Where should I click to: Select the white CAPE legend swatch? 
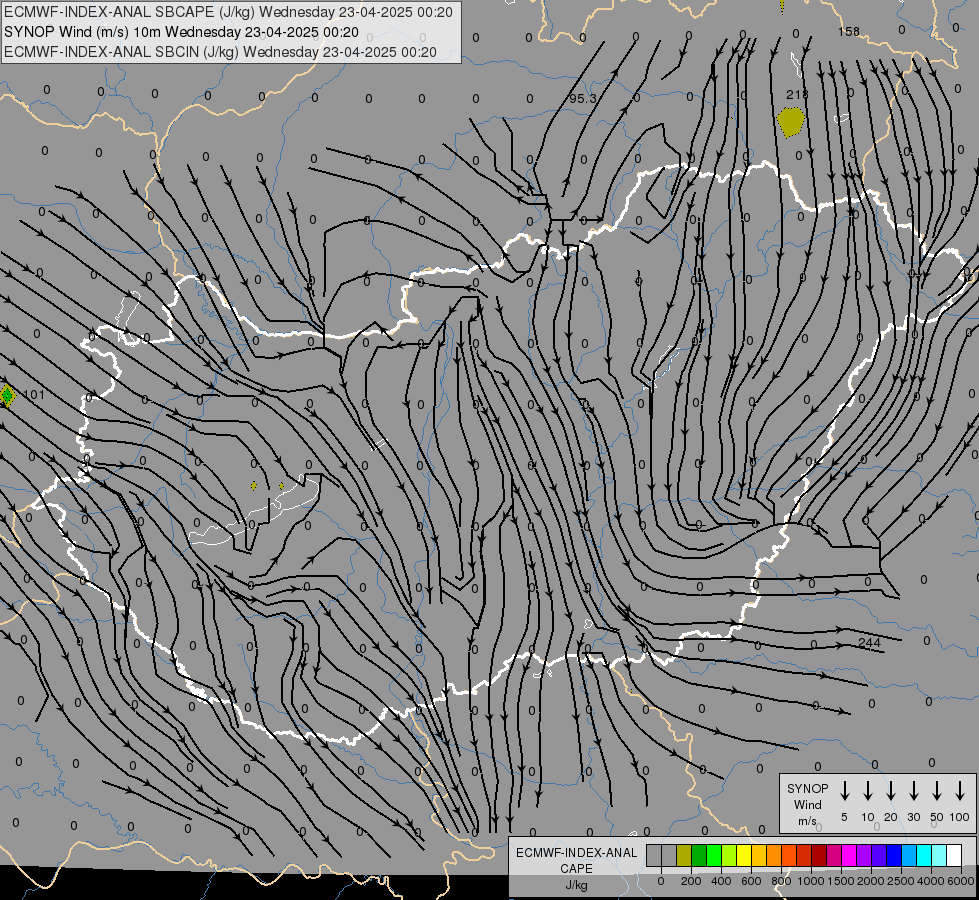click(955, 855)
